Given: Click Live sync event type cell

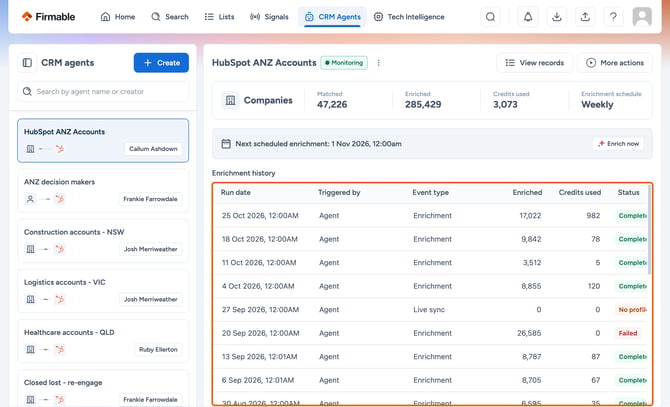Looking at the screenshot, I should click(429, 310).
